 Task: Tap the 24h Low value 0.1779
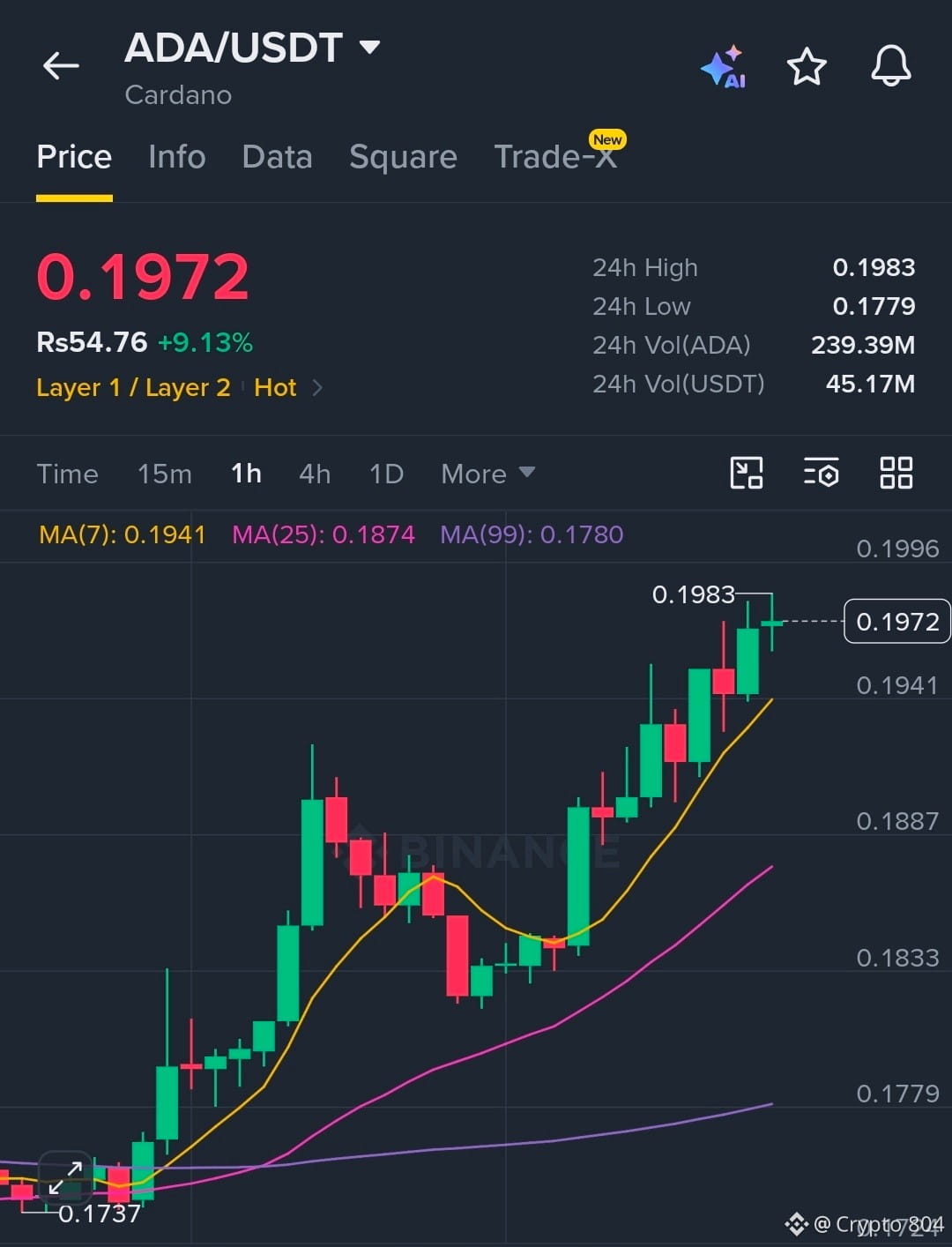[874, 306]
